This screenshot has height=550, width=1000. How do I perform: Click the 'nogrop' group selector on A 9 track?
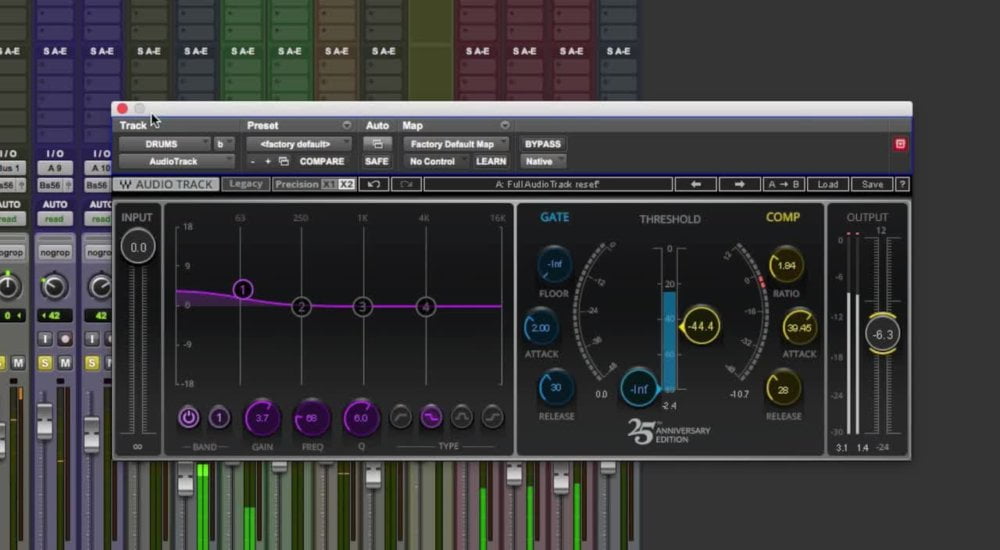(x=55, y=253)
